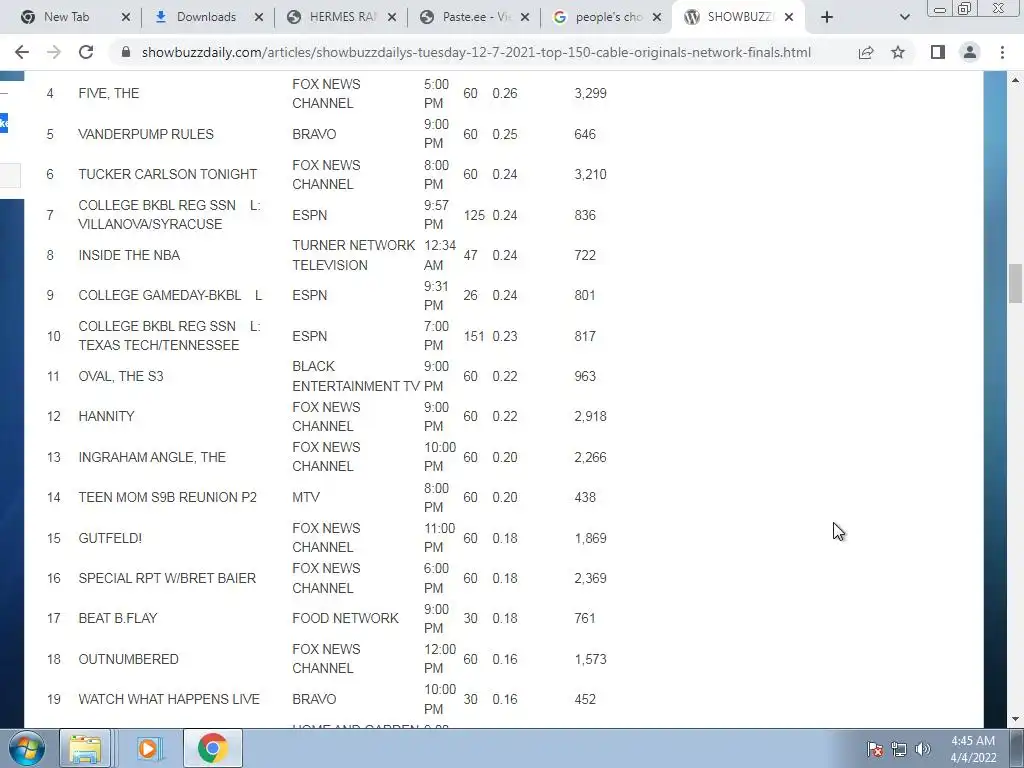The width and height of the screenshot is (1024, 768).
Task: Share this page icon in address bar
Action: pyautogui.click(x=866, y=52)
